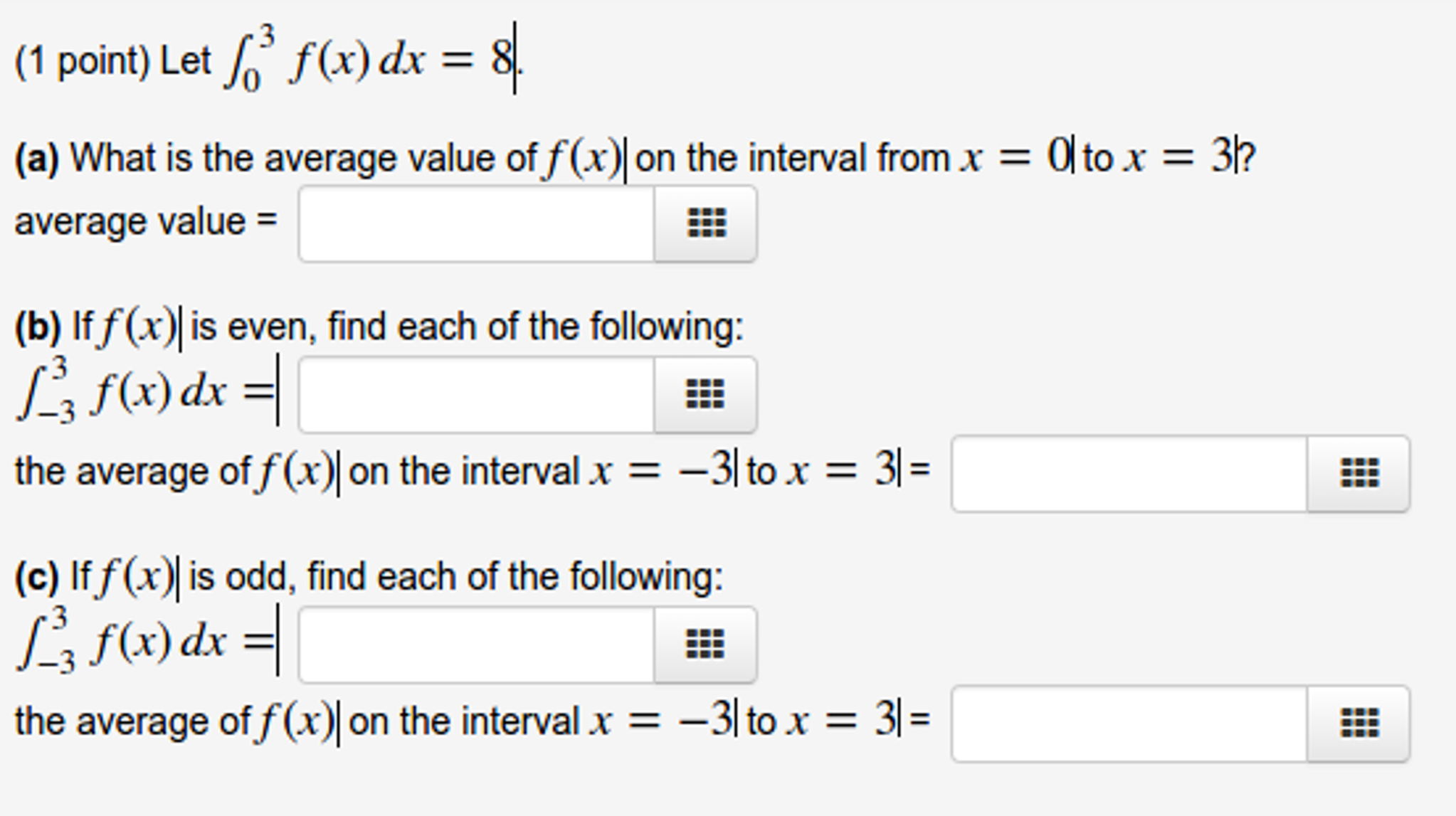Click the 'average value =' label
Image resolution: width=1456 pixels, height=816 pixels.
pyautogui.click(x=146, y=221)
